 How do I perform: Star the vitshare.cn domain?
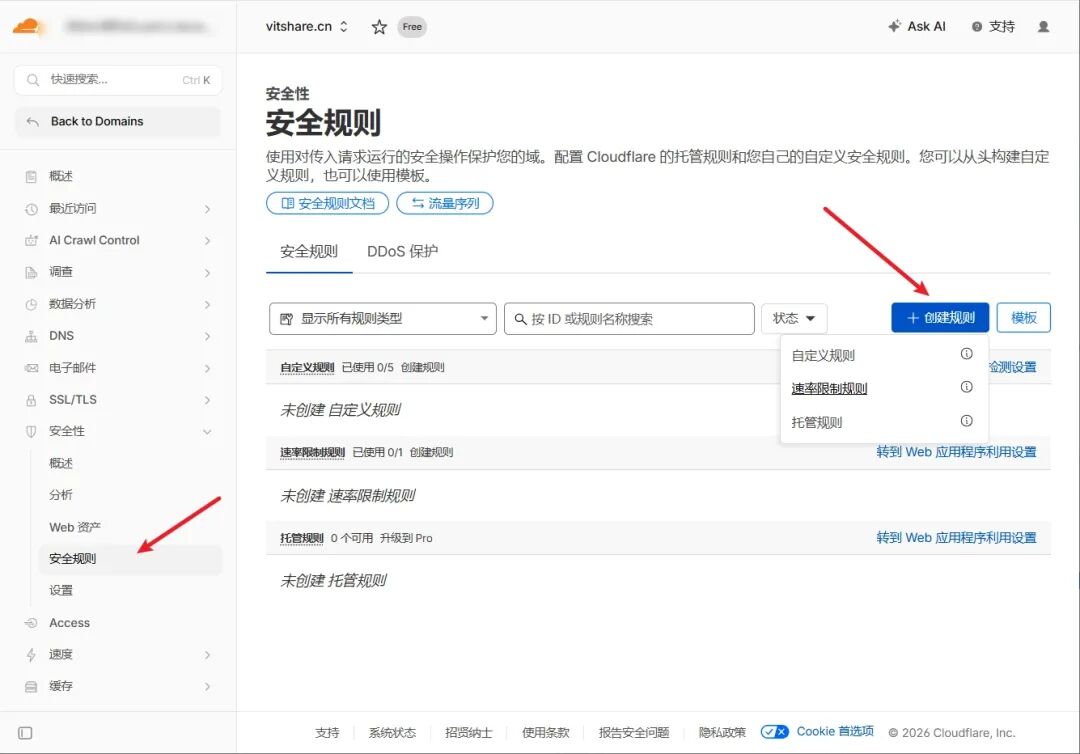click(x=379, y=27)
